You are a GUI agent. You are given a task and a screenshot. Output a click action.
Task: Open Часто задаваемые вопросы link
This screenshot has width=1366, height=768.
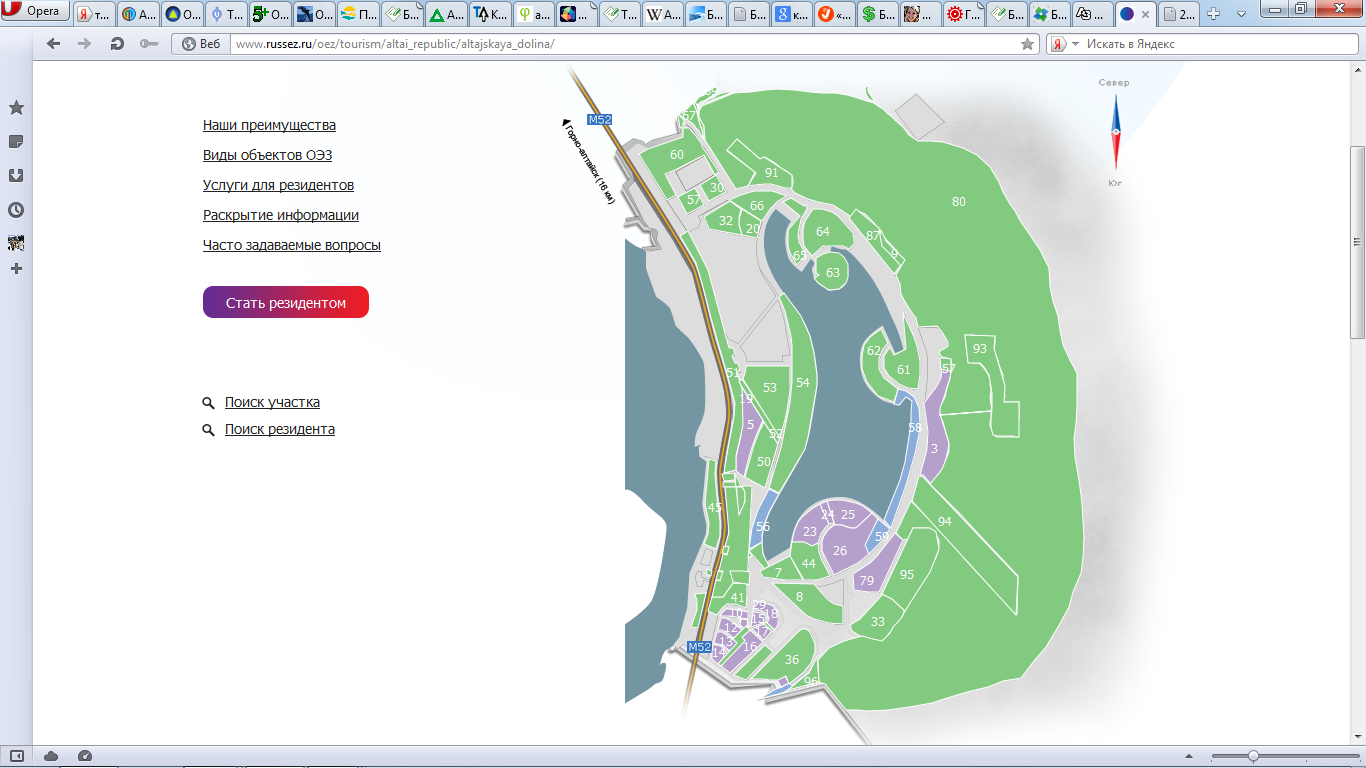coord(292,245)
